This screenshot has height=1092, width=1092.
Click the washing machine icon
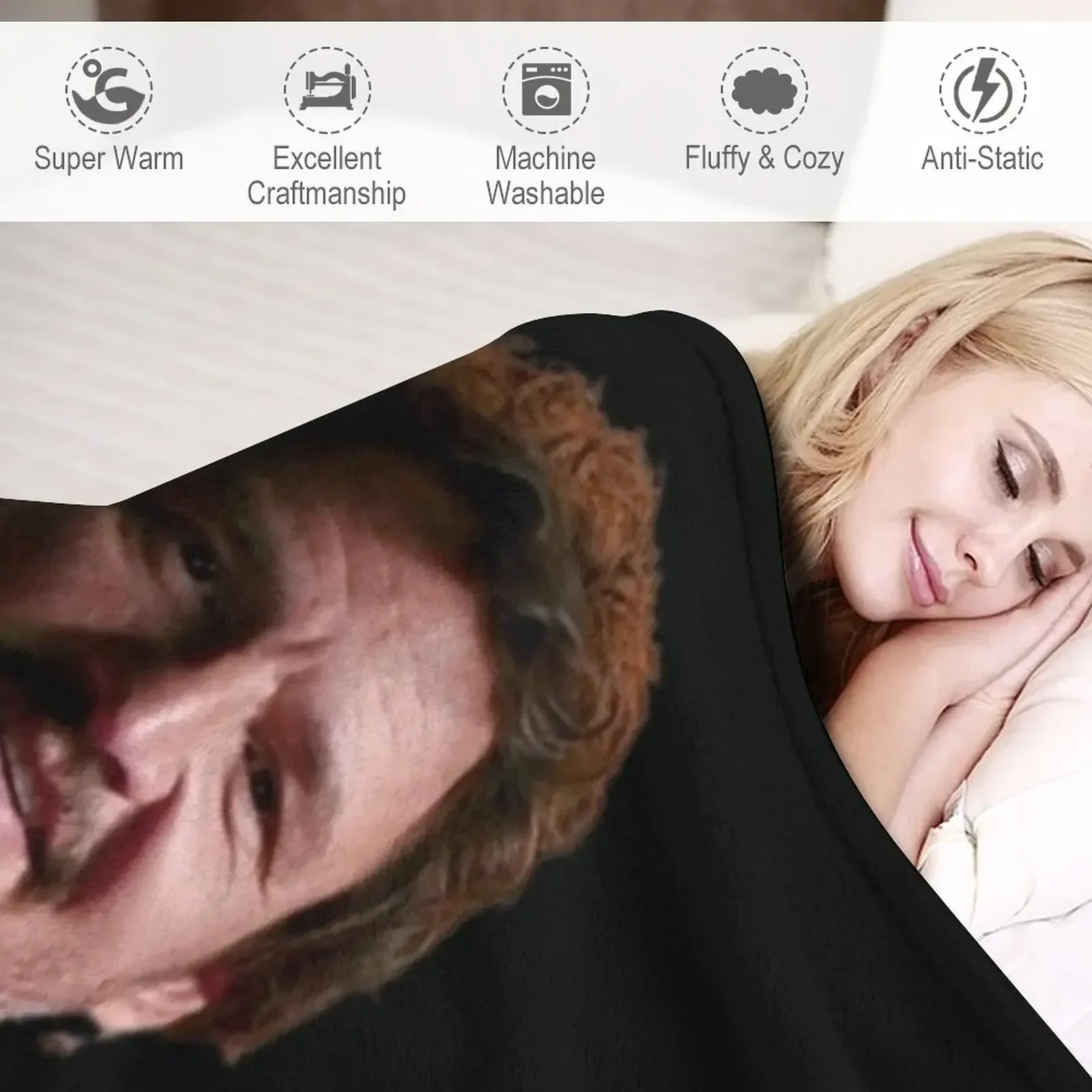tap(546, 90)
